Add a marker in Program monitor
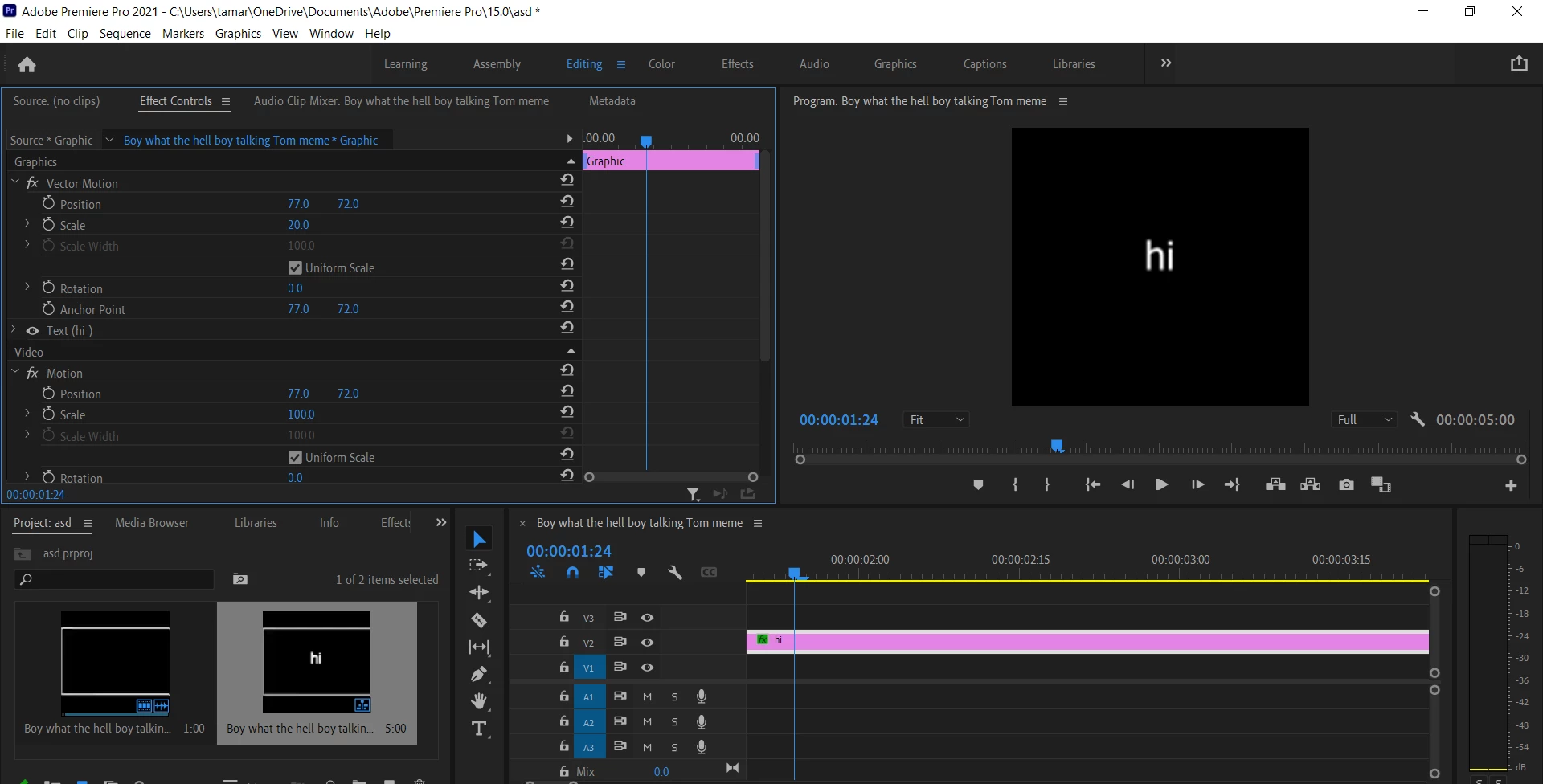1543x784 pixels. (978, 484)
